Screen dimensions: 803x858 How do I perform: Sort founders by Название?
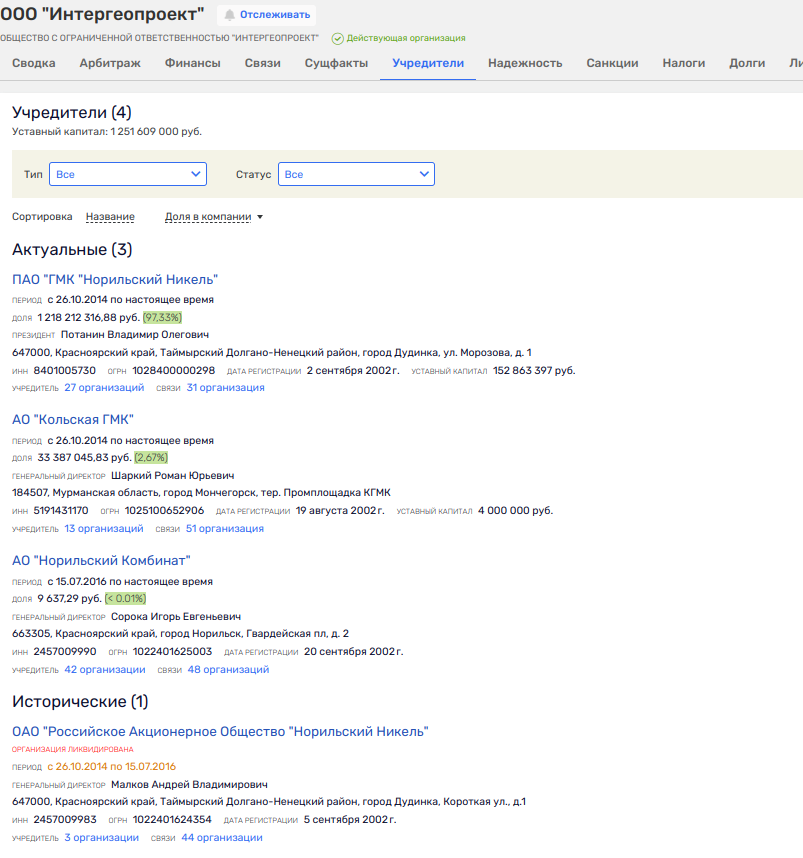[x=110, y=217]
